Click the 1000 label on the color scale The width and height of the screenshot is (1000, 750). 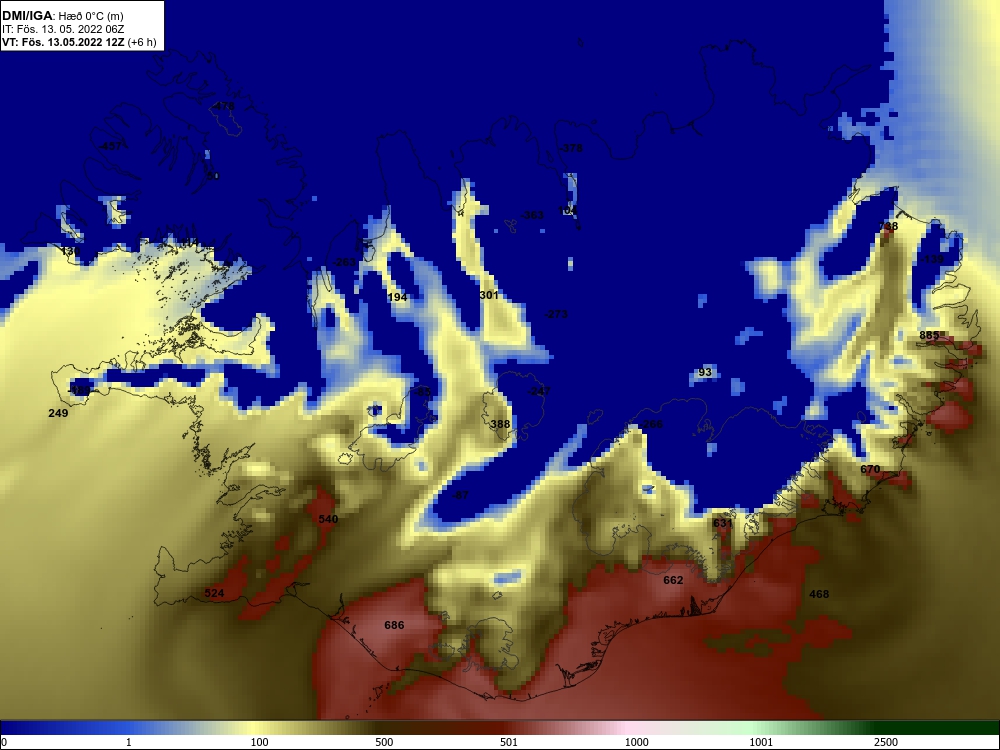[636, 742]
